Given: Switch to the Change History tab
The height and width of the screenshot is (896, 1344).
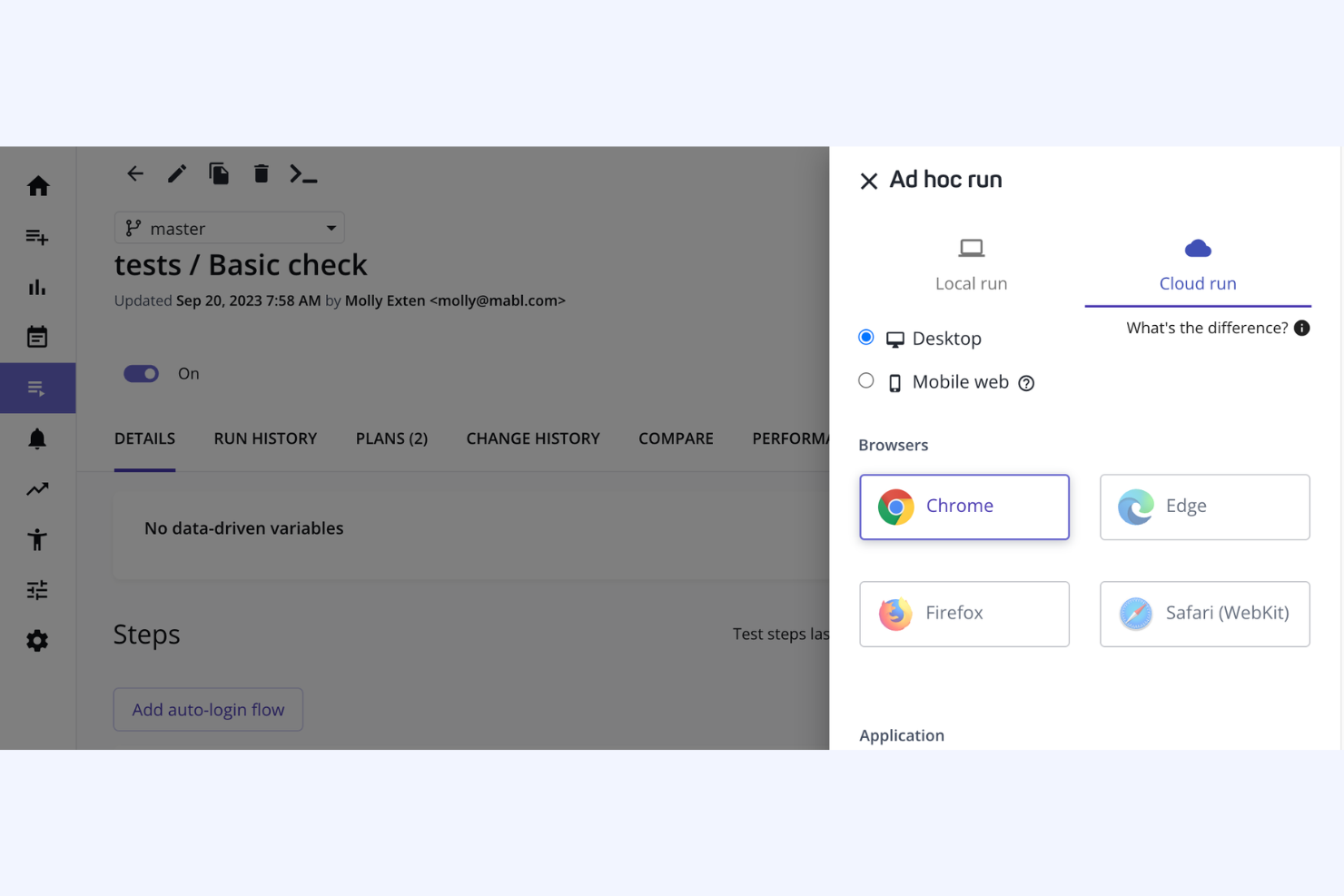Looking at the screenshot, I should coord(533,438).
